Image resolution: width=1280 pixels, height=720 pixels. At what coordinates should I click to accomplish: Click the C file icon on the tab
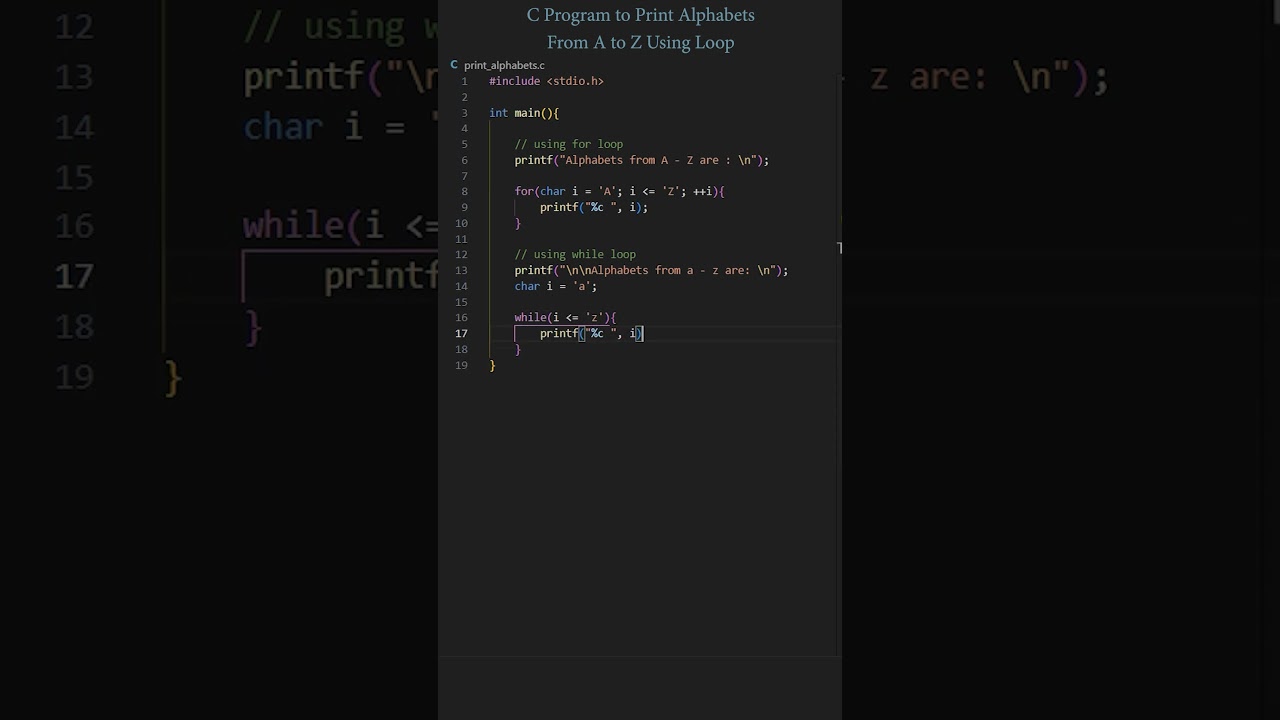[x=454, y=65]
